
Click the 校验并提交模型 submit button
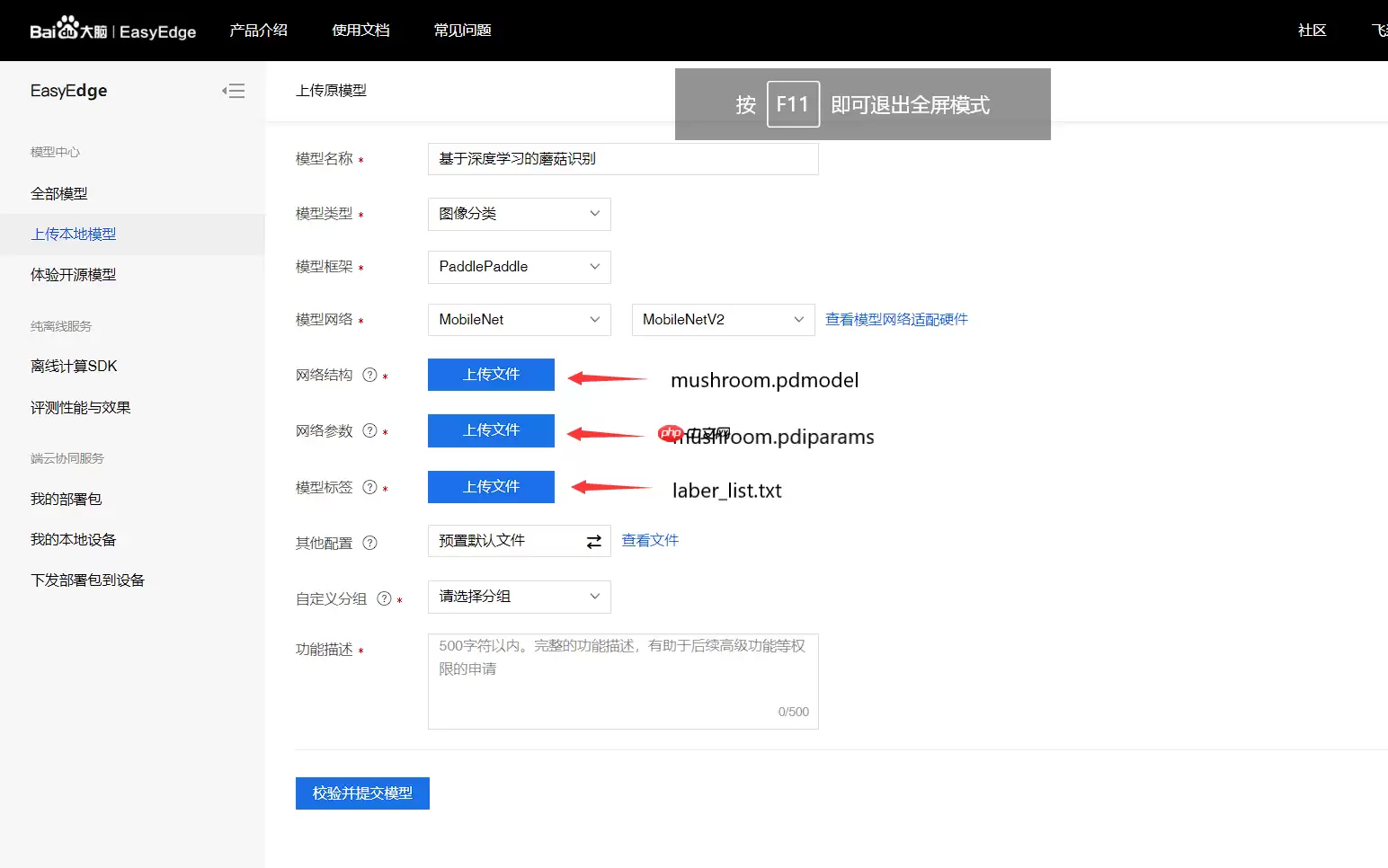pyautogui.click(x=362, y=793)
